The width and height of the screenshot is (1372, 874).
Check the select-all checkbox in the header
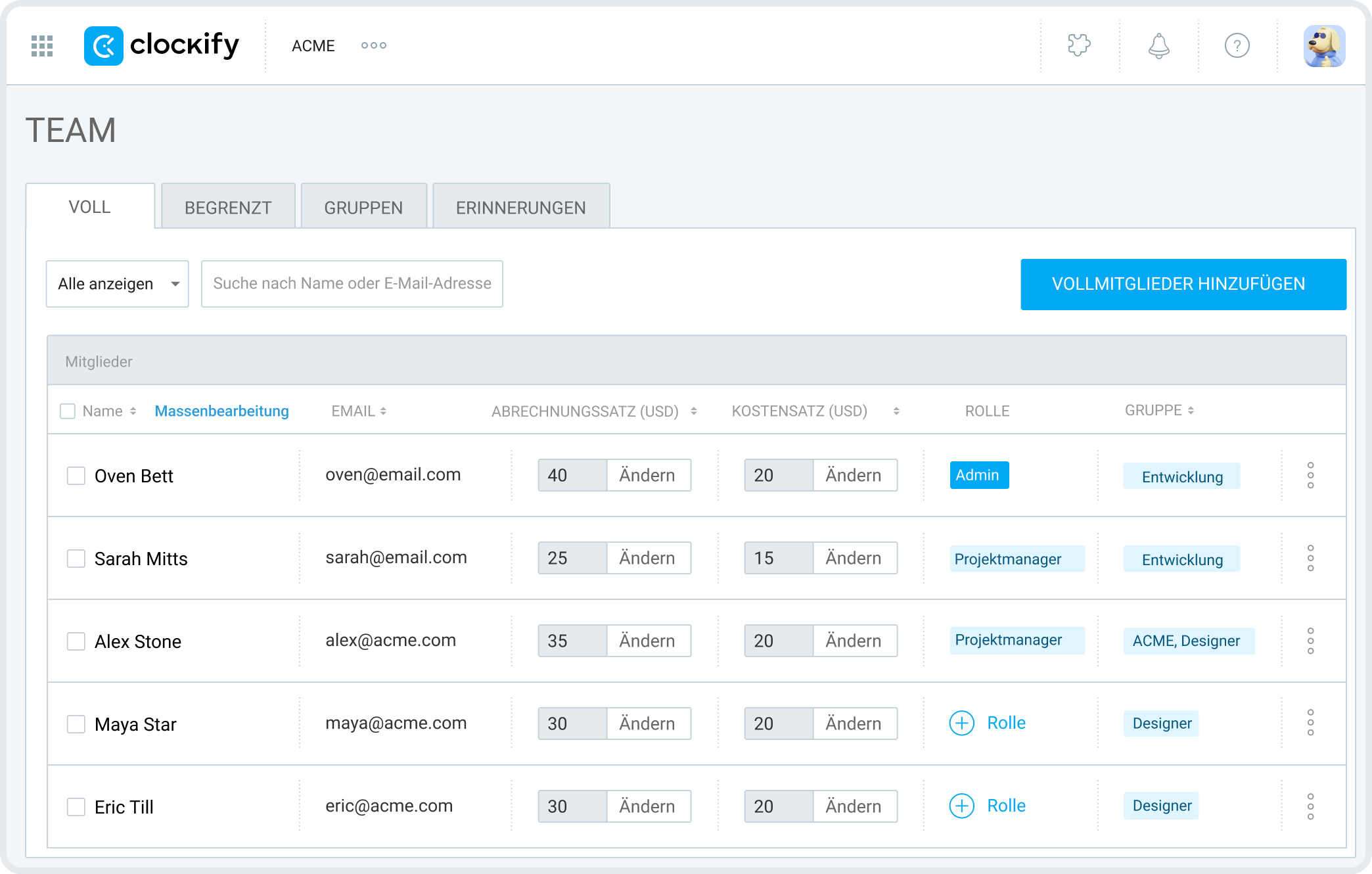tap(68, 411)
